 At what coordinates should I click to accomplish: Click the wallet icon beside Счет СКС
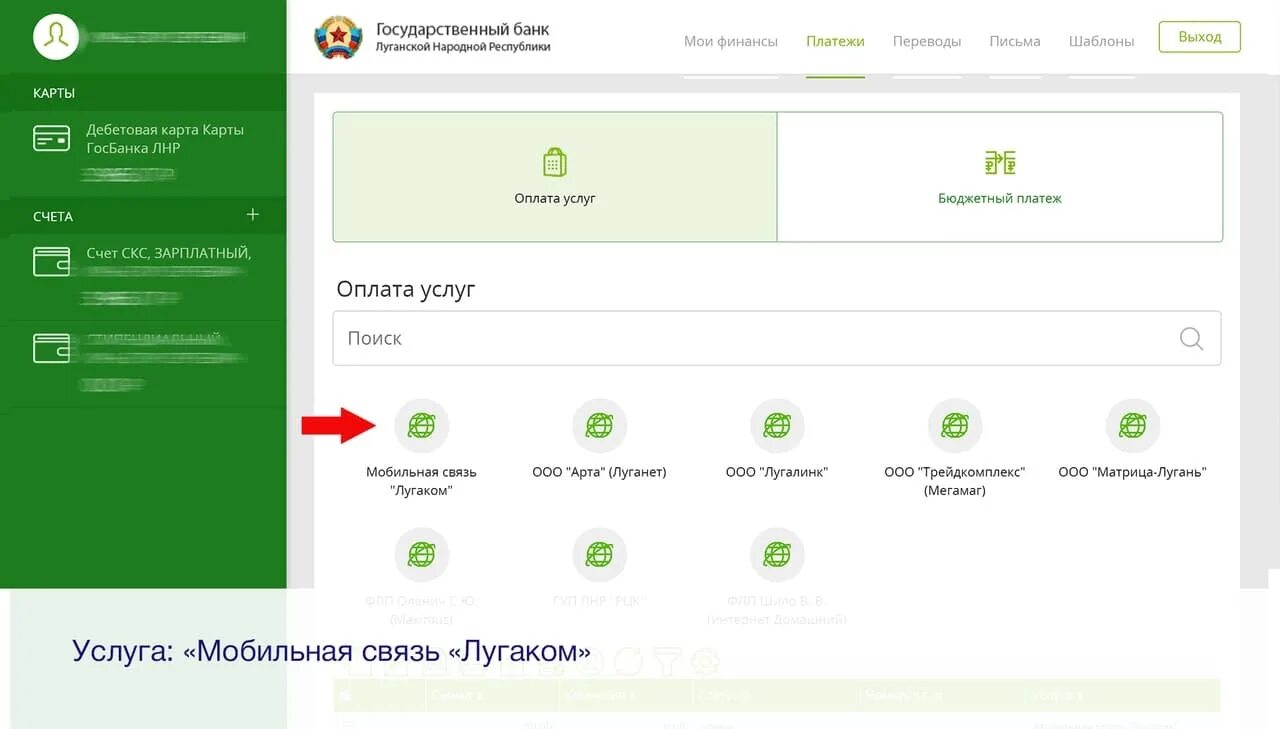(x=52, y=262)
